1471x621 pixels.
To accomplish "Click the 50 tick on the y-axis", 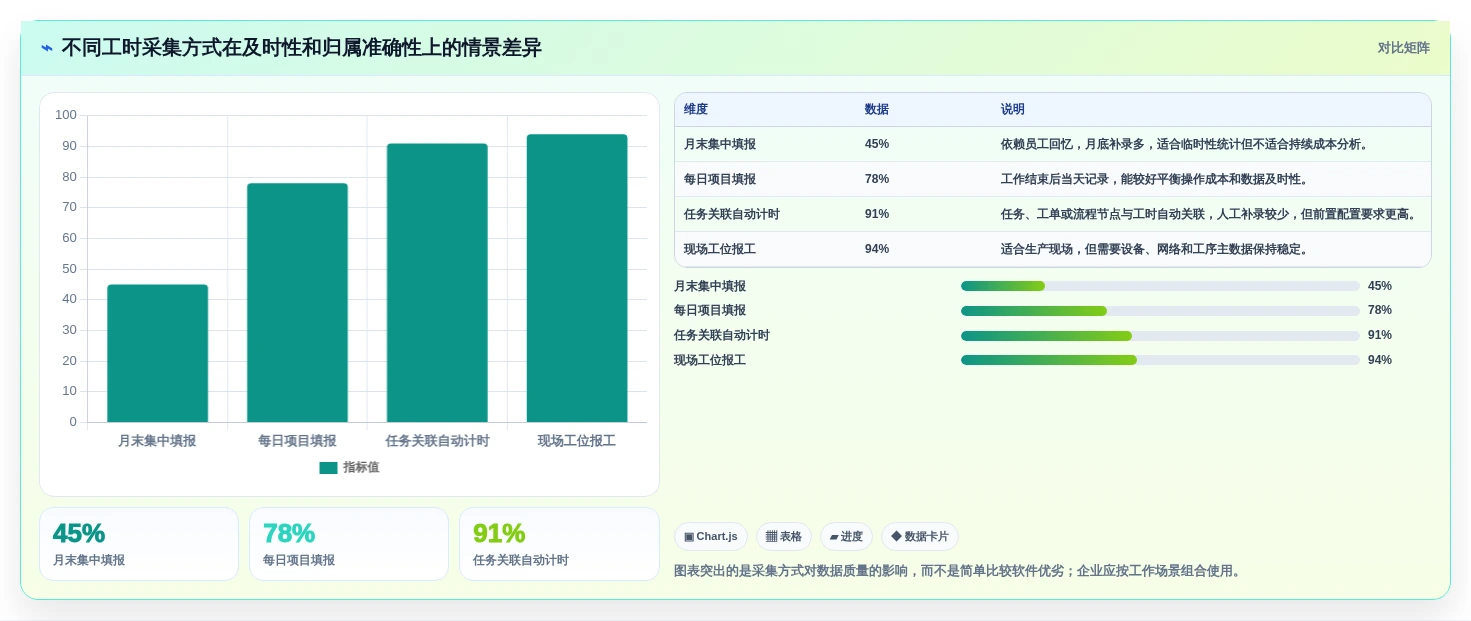I will pyautogui.click(x=70, y=269).
